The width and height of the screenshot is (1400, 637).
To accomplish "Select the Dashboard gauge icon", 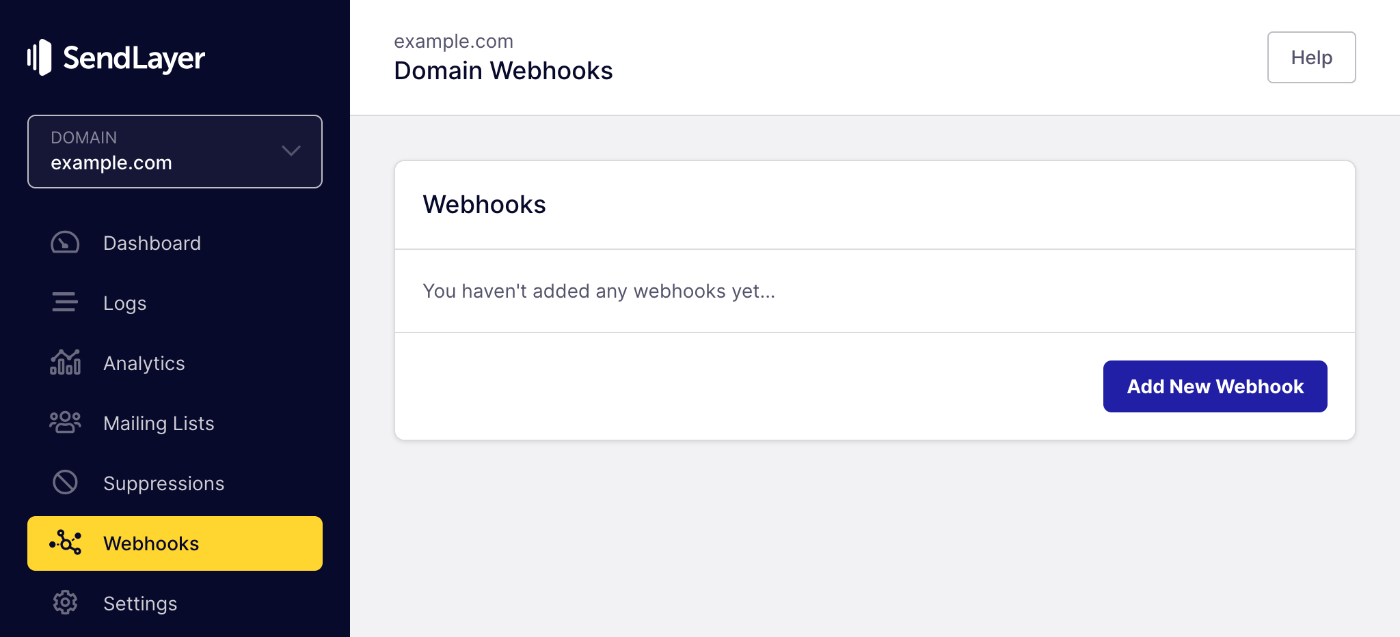I will [x=64, y=242].
